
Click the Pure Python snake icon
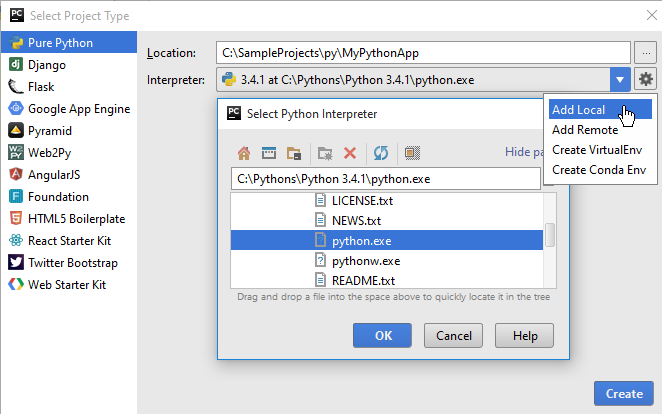(16, 43)
